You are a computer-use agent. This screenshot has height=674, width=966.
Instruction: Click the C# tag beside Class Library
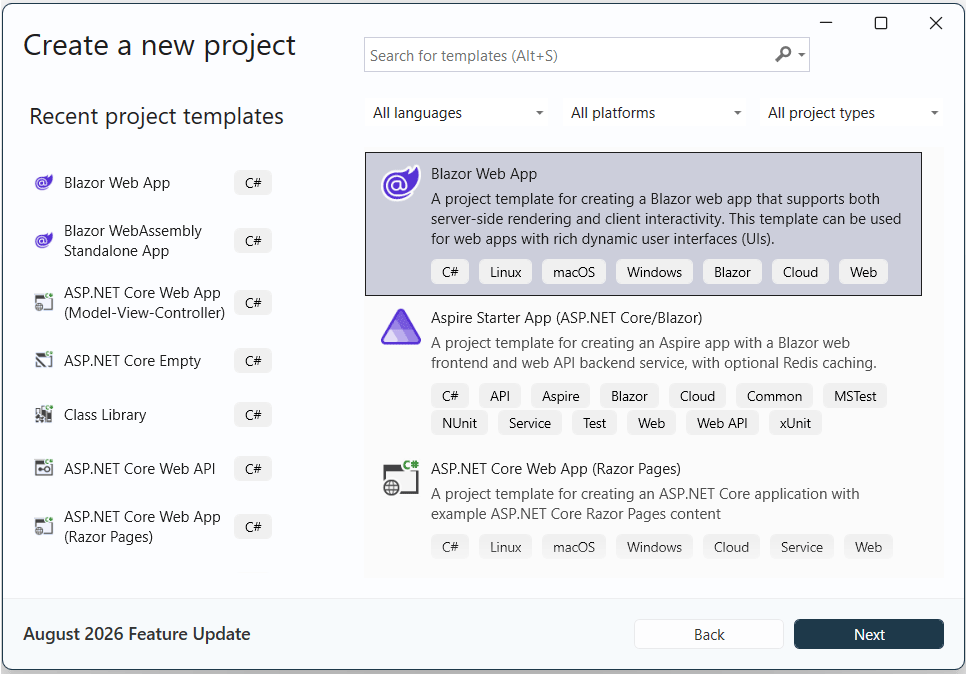click(x=253, y=415)
